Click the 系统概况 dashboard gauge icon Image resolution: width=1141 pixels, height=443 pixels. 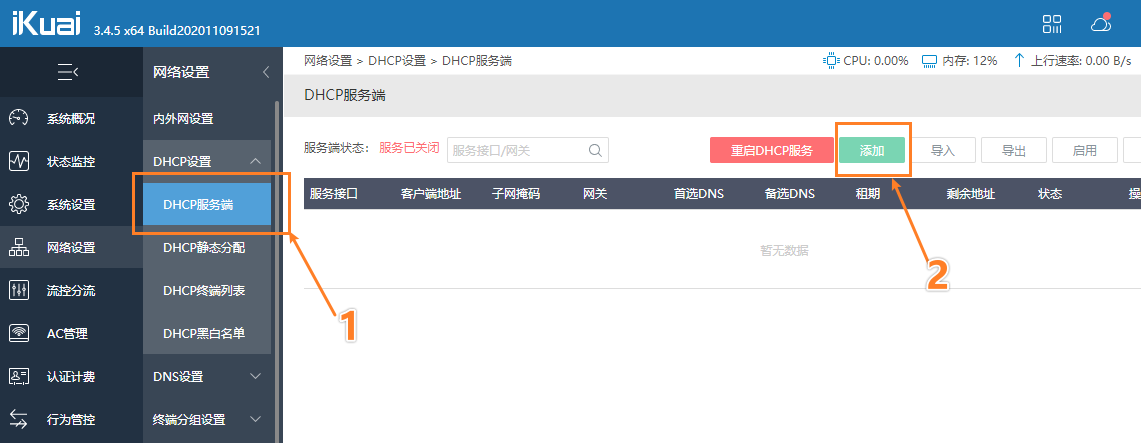(19, 119)
